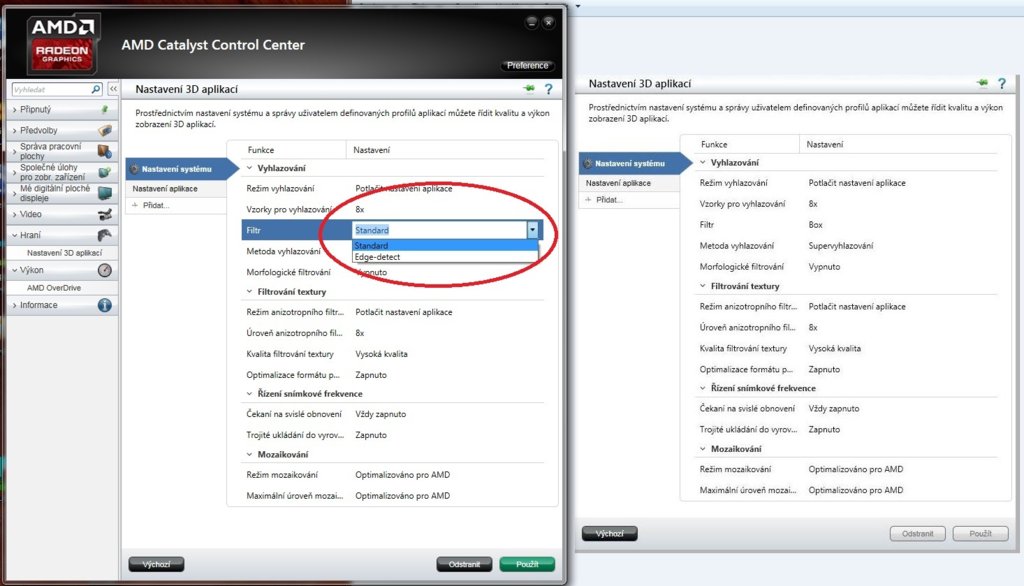Image resolution: width=1024 pixels, height=586 pixels.
Task: Collapse the Mozaikování section in left window
Action: point(249,455)
